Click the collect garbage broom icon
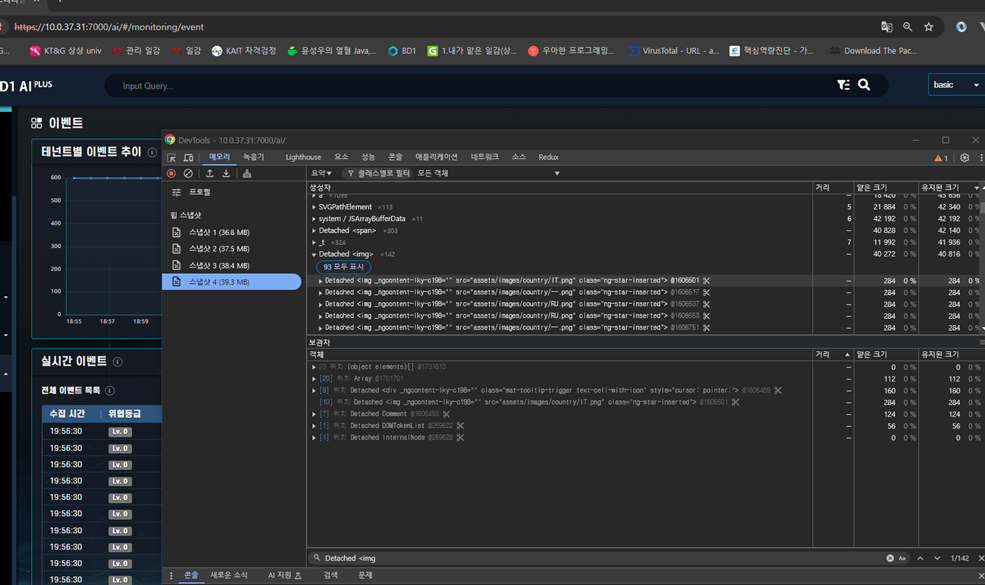 [247, 174]
